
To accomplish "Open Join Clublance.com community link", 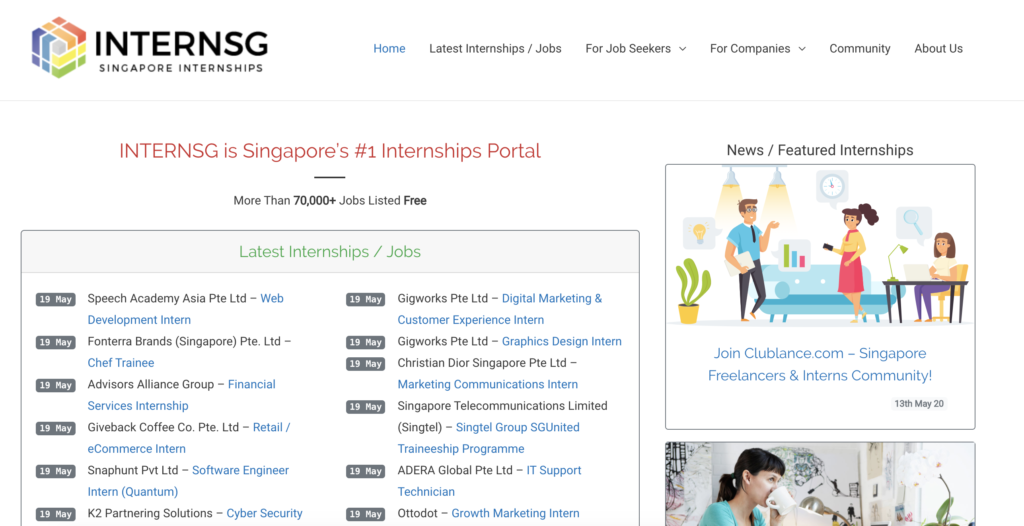I will click(820, 364).
